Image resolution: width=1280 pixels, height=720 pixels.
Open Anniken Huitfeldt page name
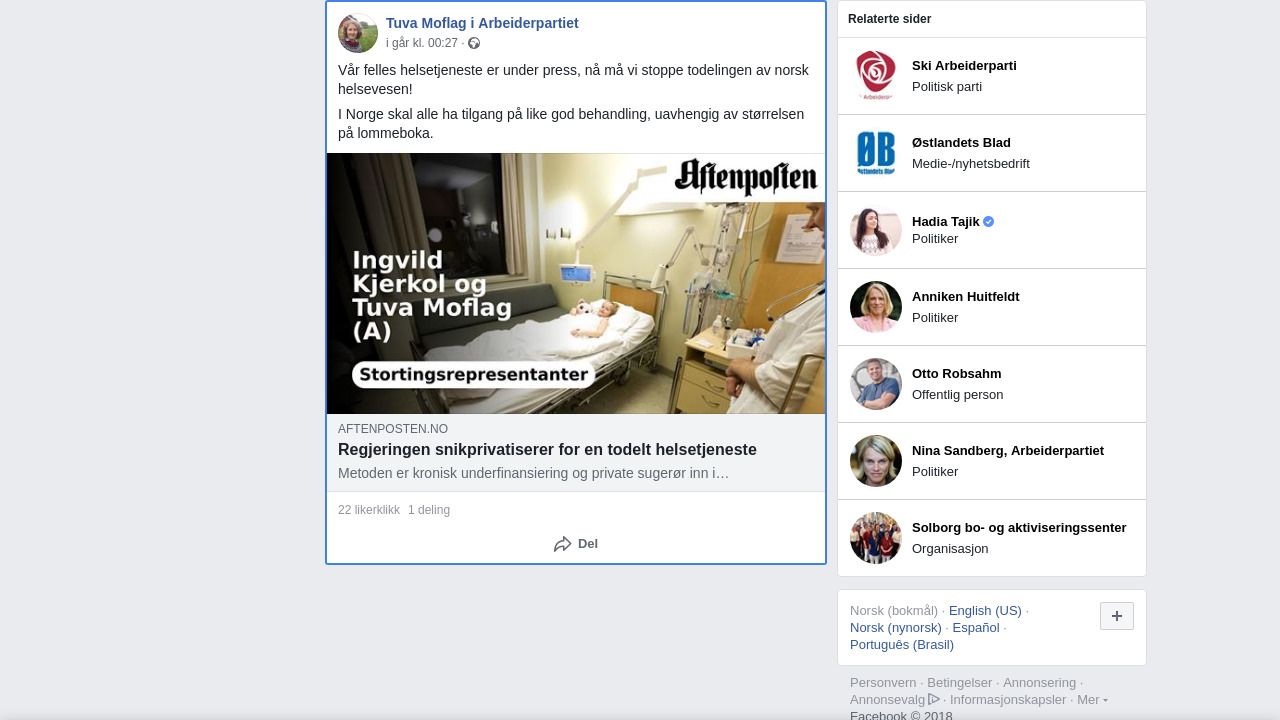click(x=966, y=297)
